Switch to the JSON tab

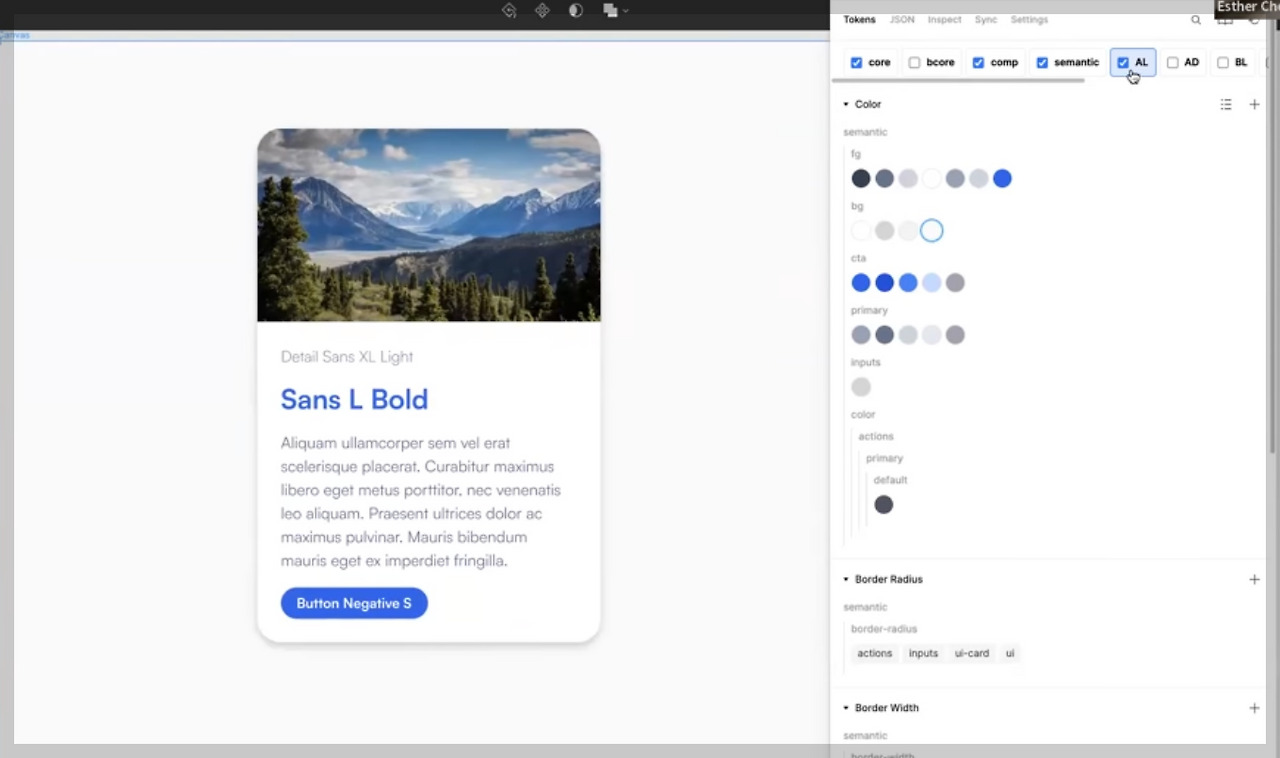(901, 19)
